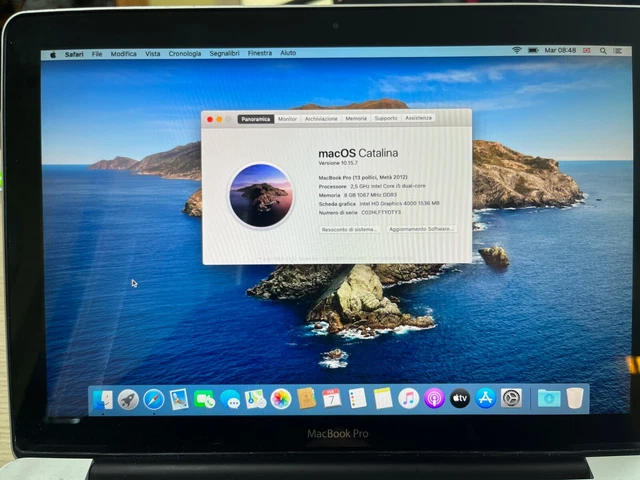Viewport: 640px width, 480px height.
Task: Click Resoconto di sistema button
Action: [349, 230]
